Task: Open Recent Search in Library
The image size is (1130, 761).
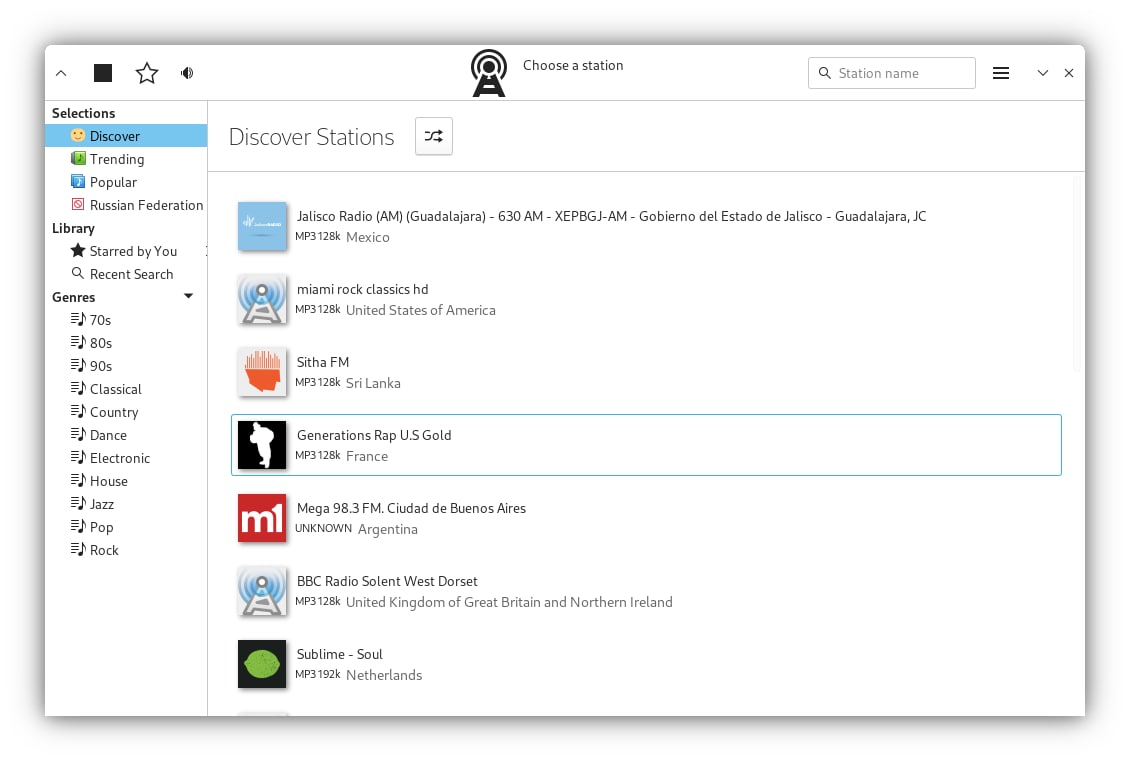Action: [x=131, y=274]
